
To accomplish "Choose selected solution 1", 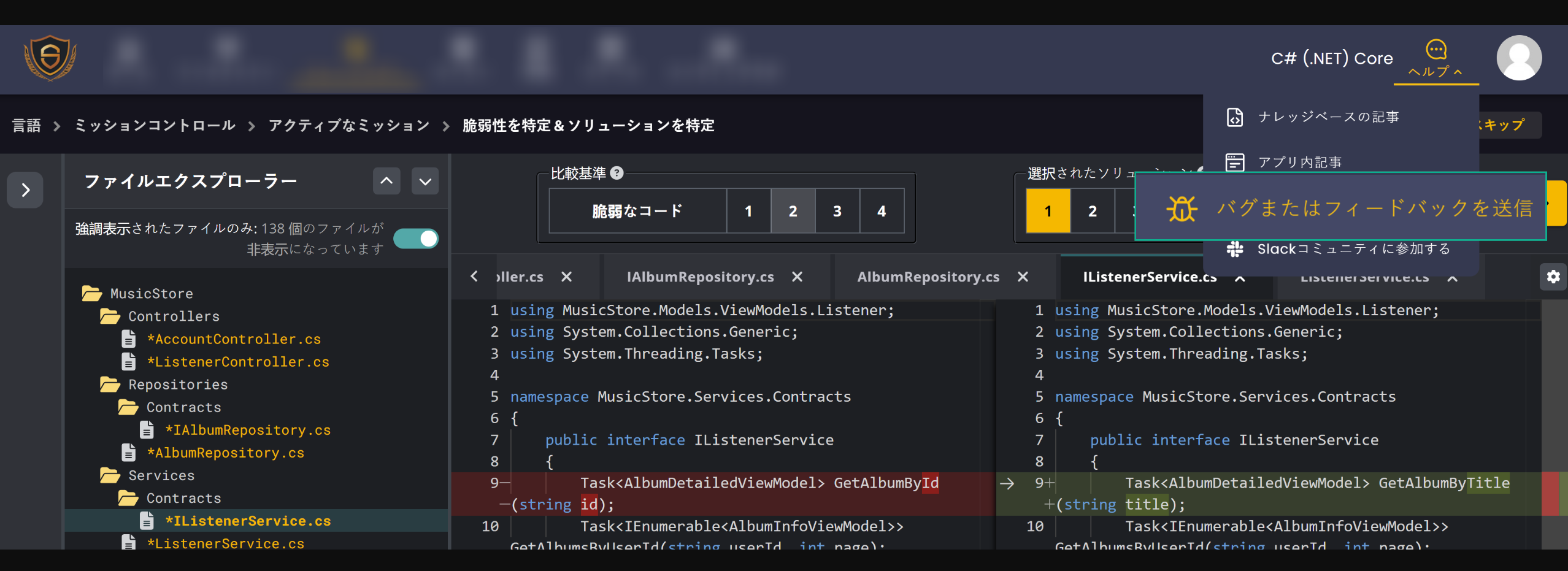I will point(1048,211).
